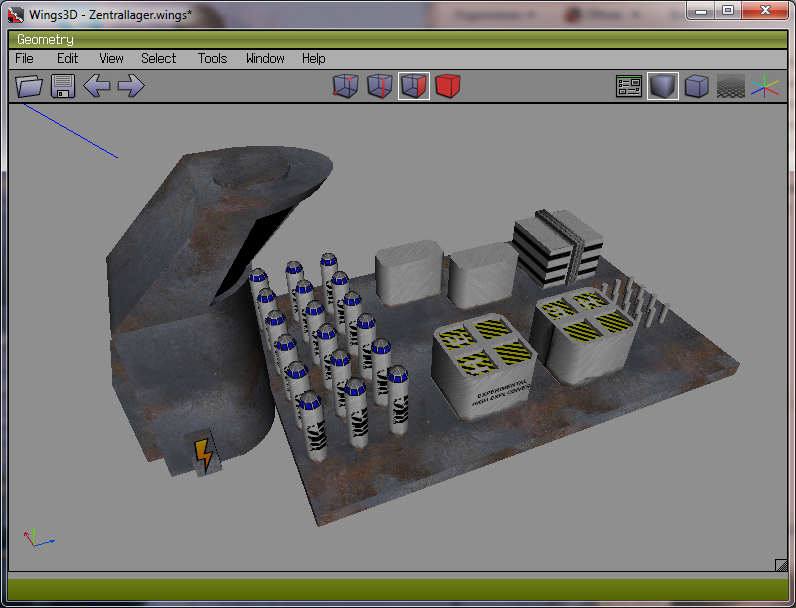
Task: Open the Help menu
Action: click(x=314, y=59)
